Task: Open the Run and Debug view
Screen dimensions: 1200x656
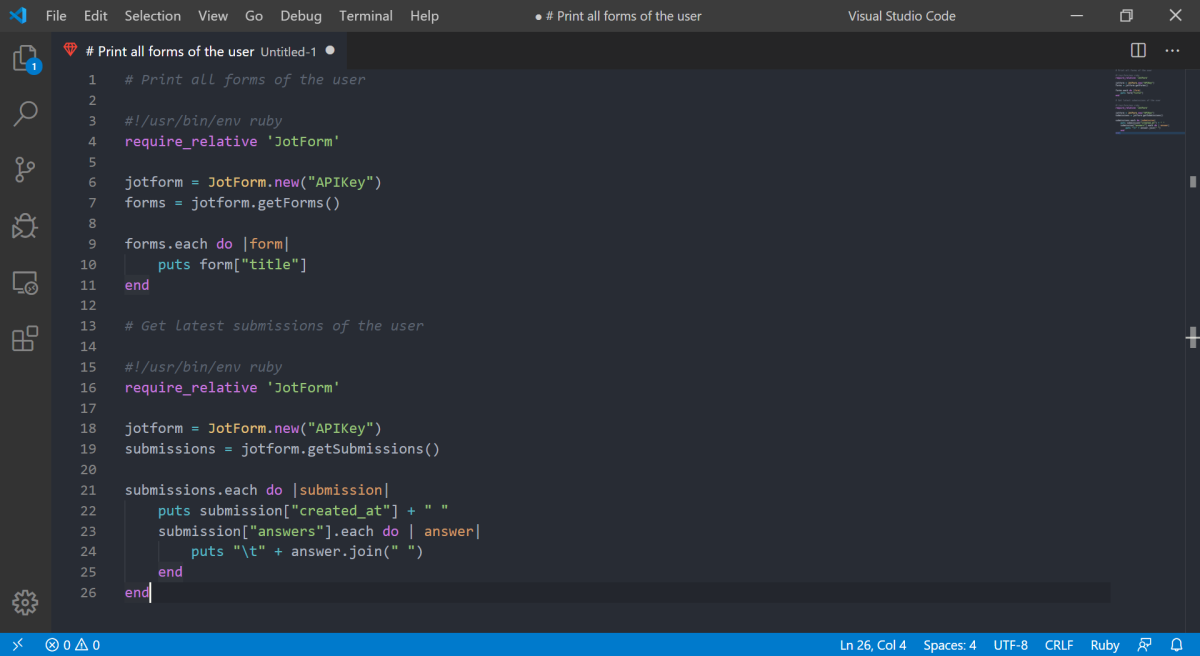Action: click(26, 226)
